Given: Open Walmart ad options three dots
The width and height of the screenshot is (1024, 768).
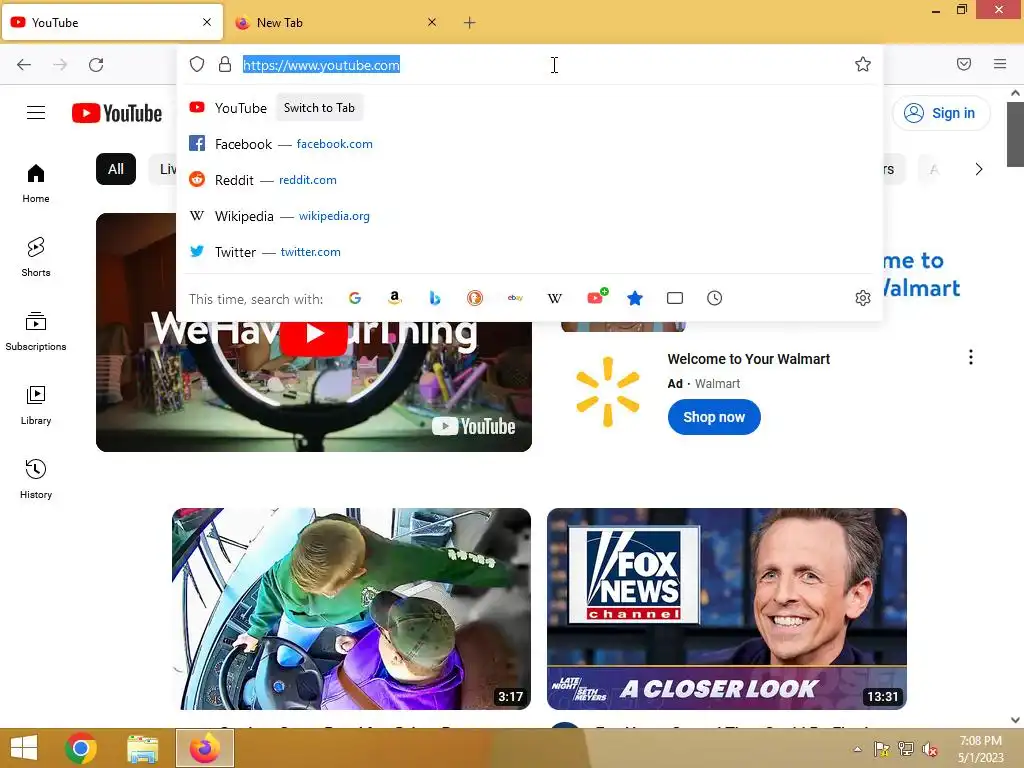Looking at the screenshot, I should (971, 357).
